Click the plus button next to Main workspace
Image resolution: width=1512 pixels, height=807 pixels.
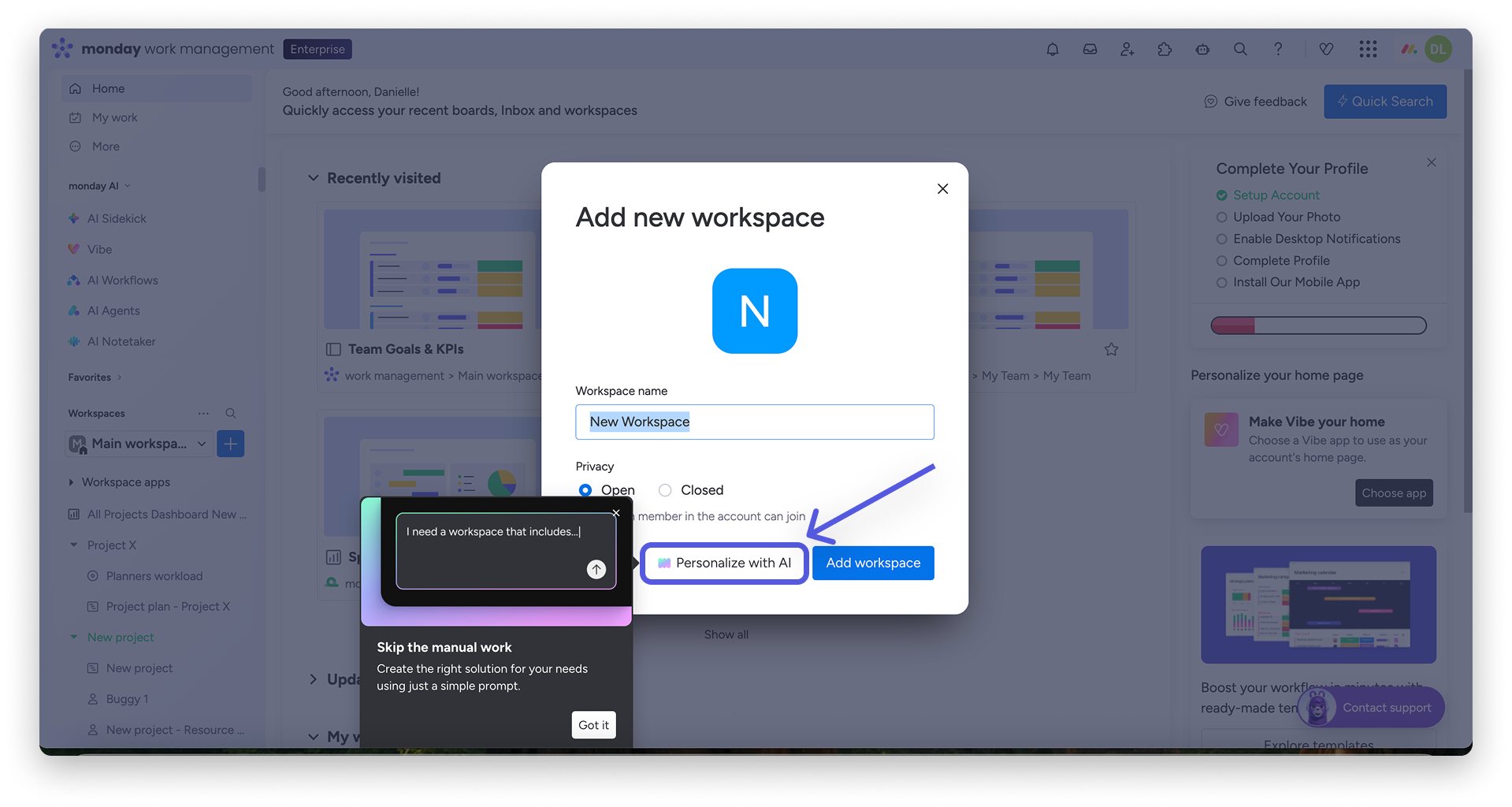(230, 444)
